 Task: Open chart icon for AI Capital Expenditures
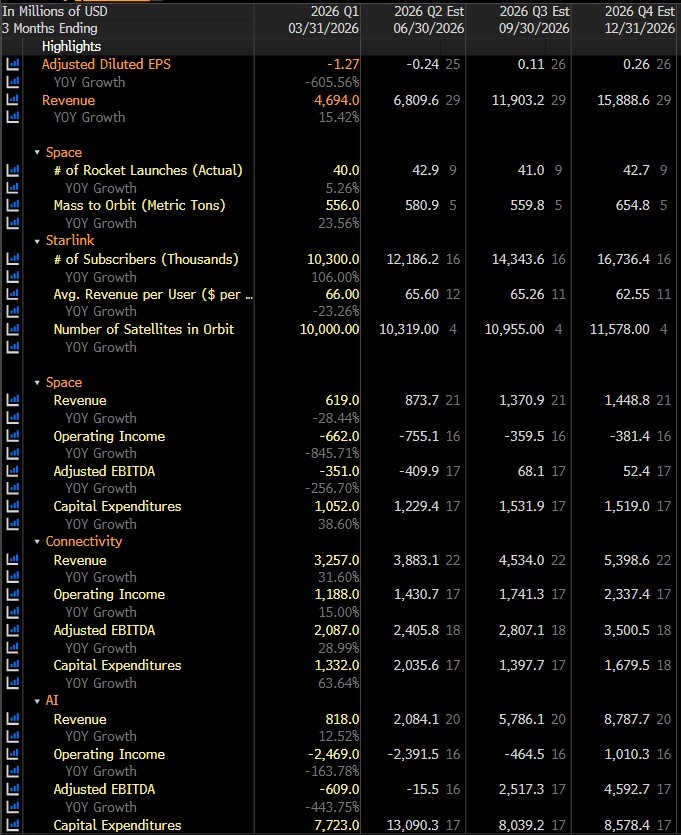[12, 825]
